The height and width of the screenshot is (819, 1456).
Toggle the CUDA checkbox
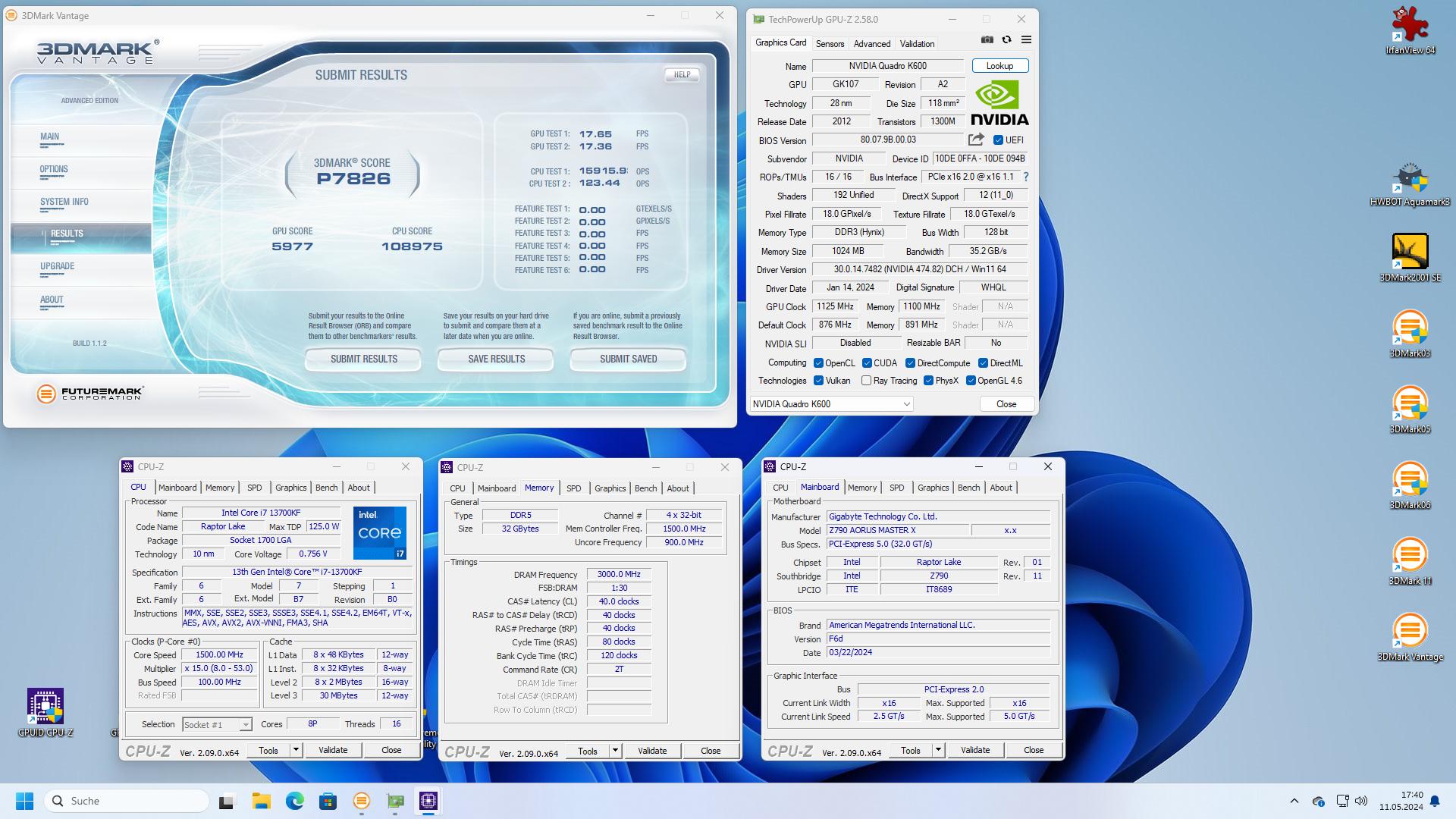[867, 363]
